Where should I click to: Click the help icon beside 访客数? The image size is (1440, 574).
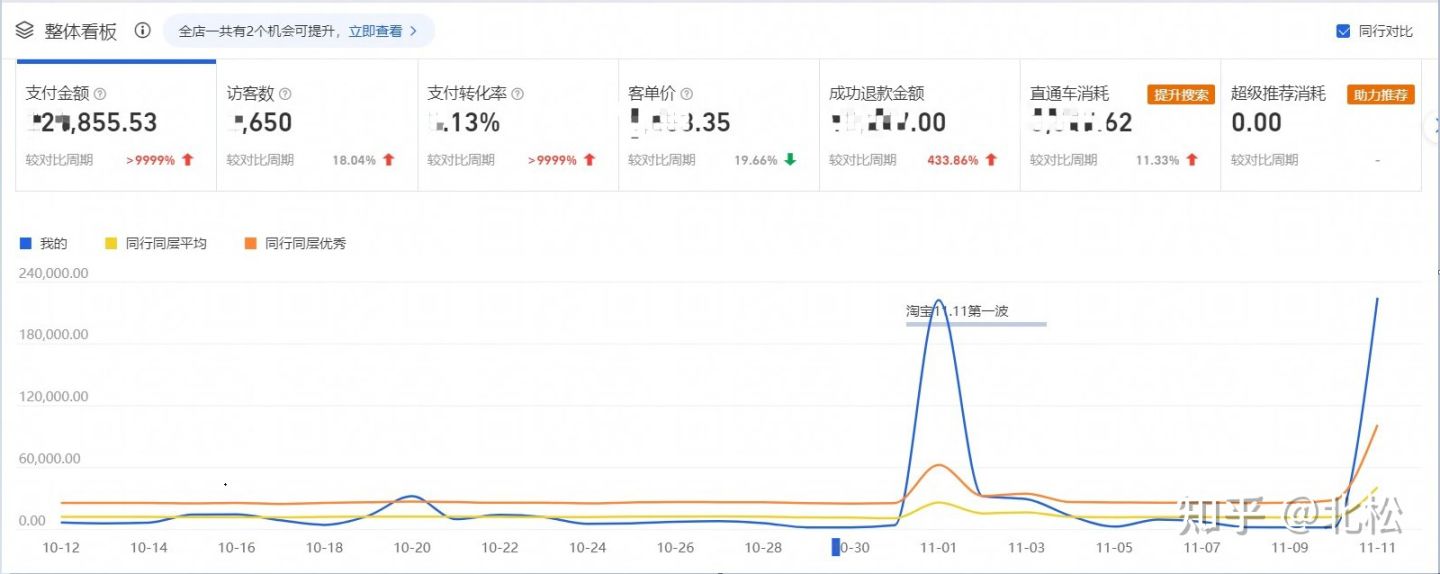click(285, 94)
